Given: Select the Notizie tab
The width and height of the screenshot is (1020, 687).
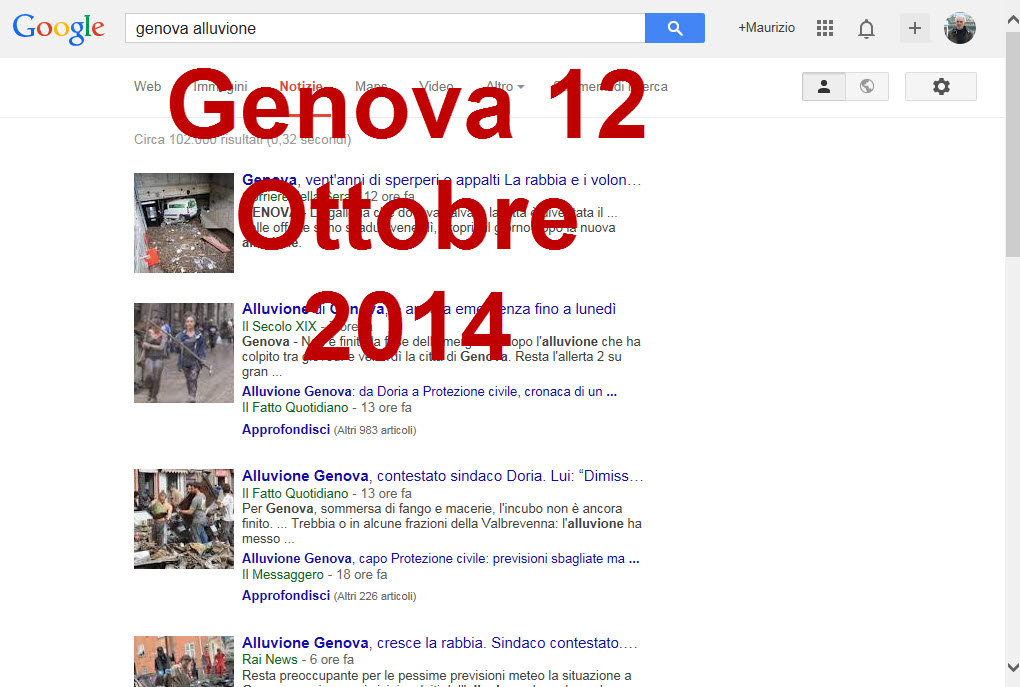Looking at the screenshot, I should pos(301,87).
